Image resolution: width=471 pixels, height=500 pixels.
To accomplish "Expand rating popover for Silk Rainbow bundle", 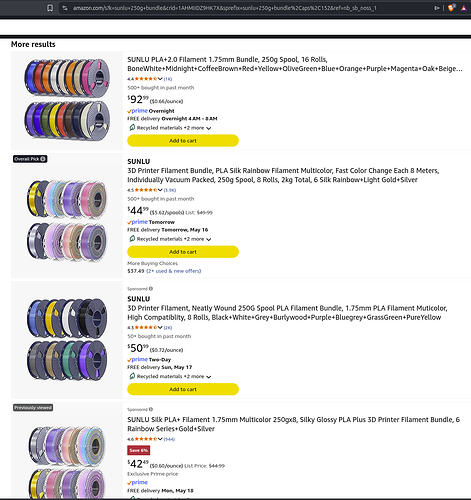I will tap(160, 190).
